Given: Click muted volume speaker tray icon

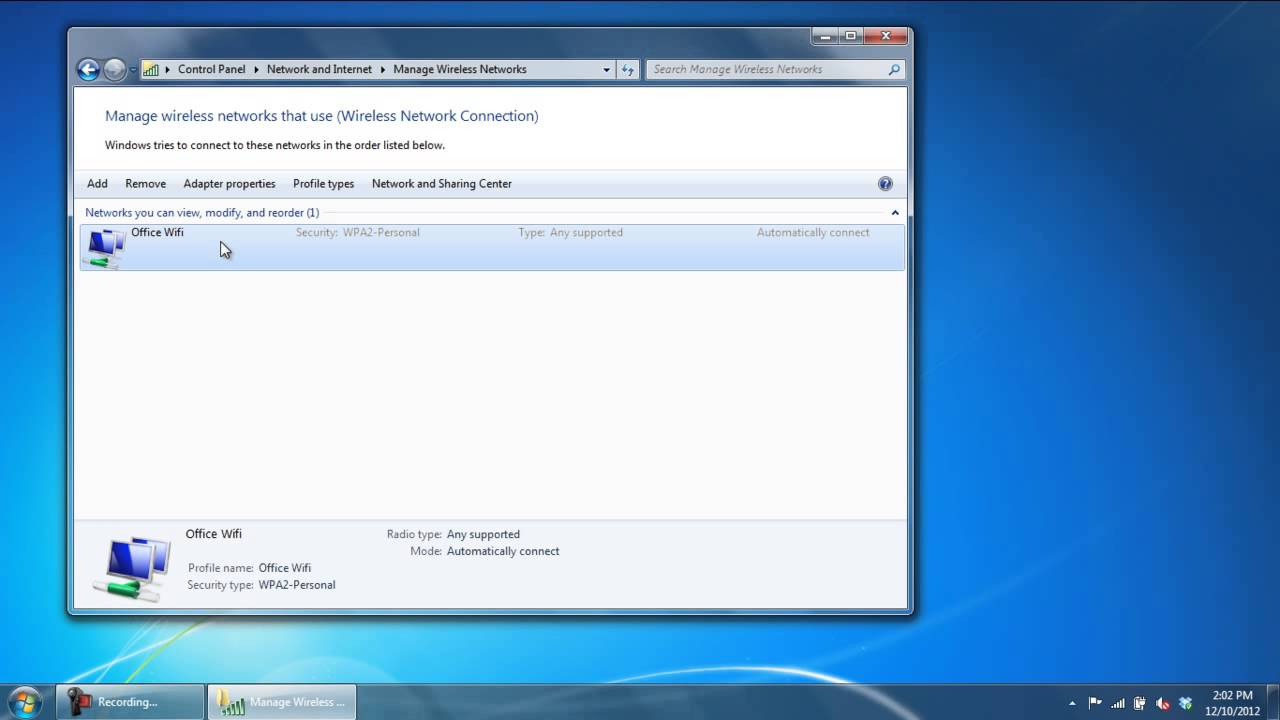Looking at the screenshot, I should (x=1162, y=703).
